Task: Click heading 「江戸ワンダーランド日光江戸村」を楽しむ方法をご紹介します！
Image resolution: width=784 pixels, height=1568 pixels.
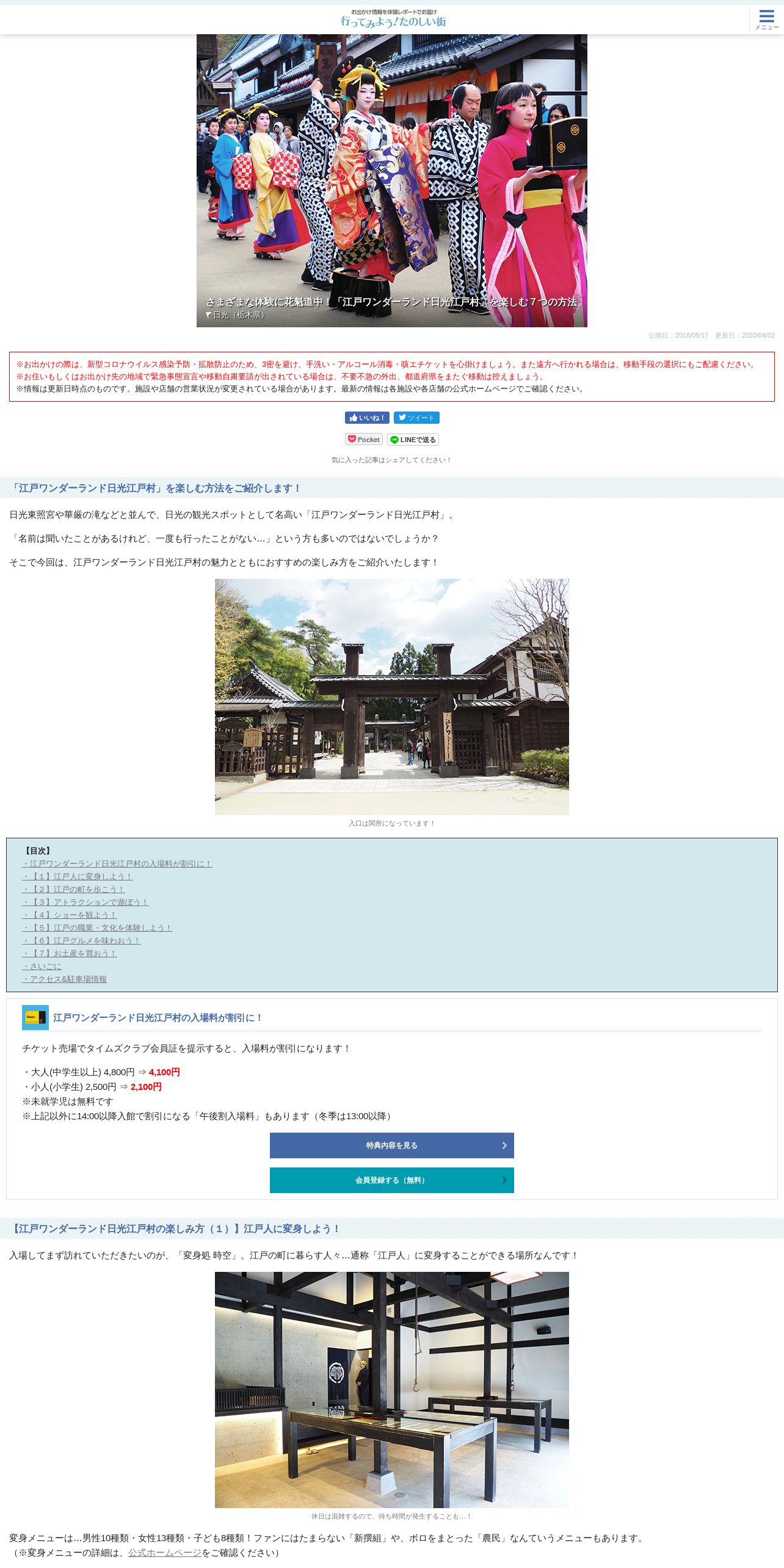Action: (x=156, y=488)
